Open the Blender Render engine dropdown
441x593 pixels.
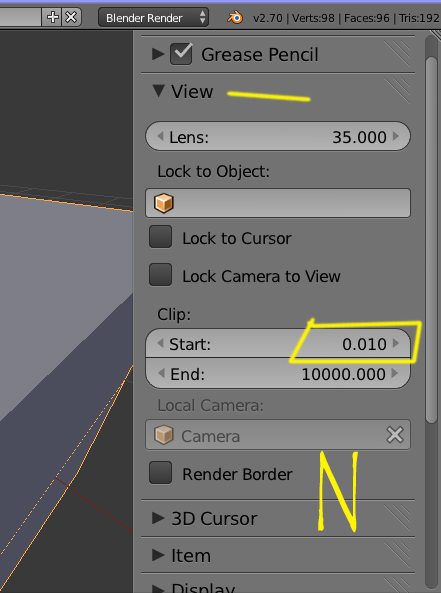pyautogui.click(x=153, y=18)
